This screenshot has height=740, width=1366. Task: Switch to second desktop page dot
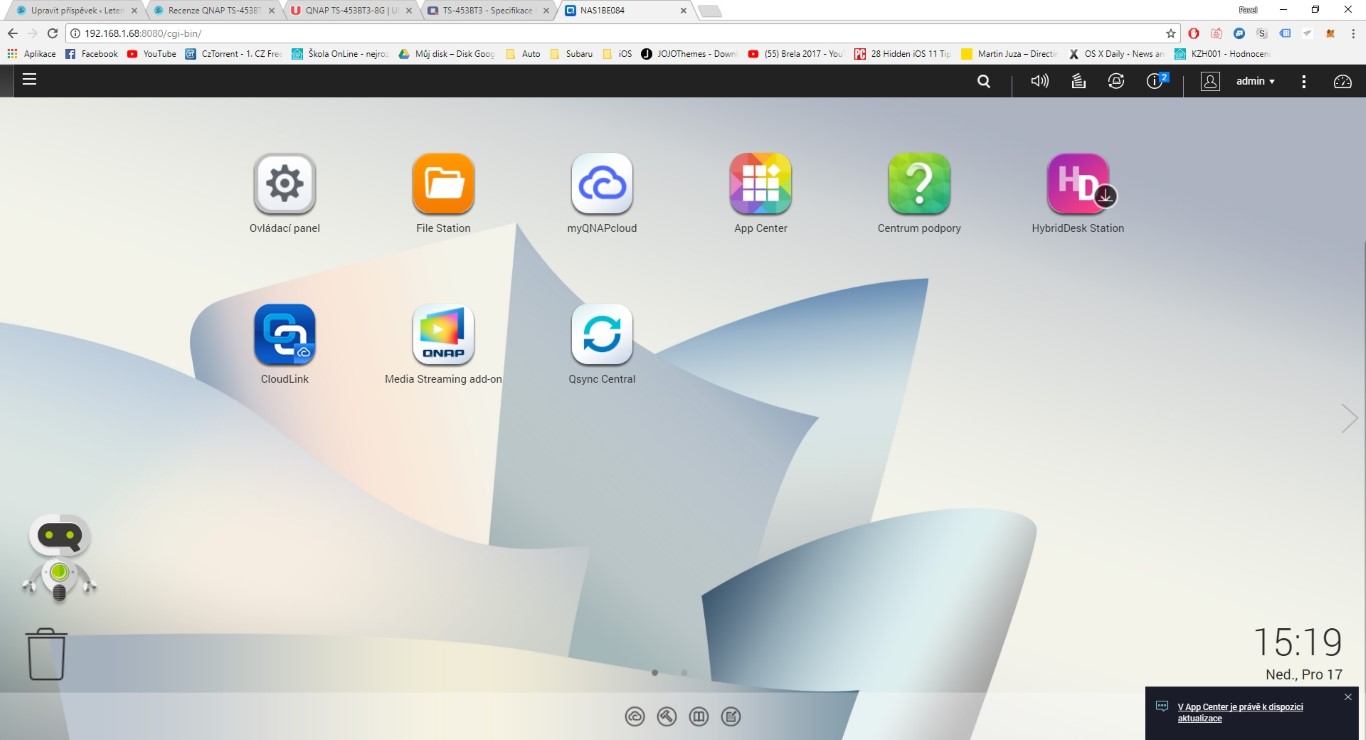pyautogui.click(x=684, y=673)
